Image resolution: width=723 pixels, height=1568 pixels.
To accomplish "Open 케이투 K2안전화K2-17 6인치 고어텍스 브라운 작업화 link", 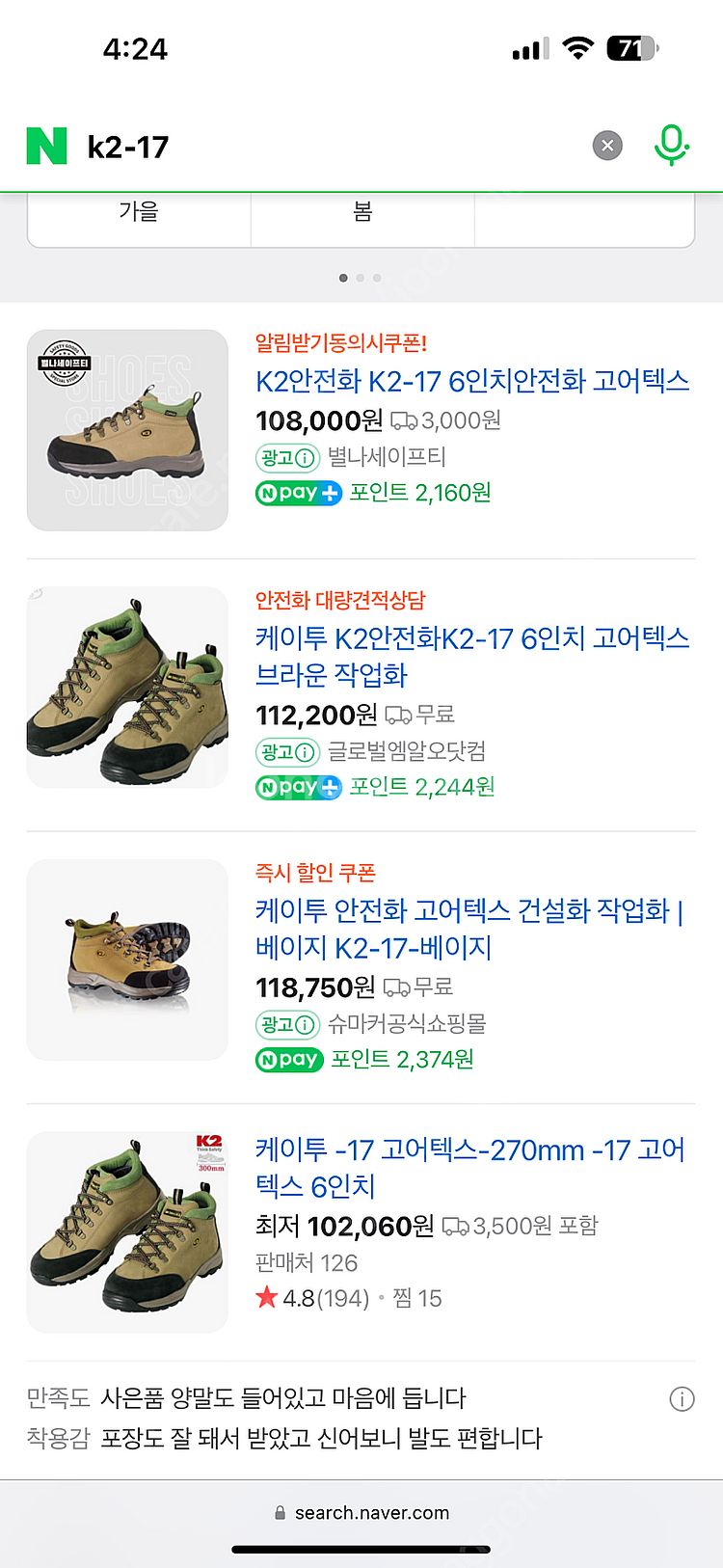I will [472, 656].
